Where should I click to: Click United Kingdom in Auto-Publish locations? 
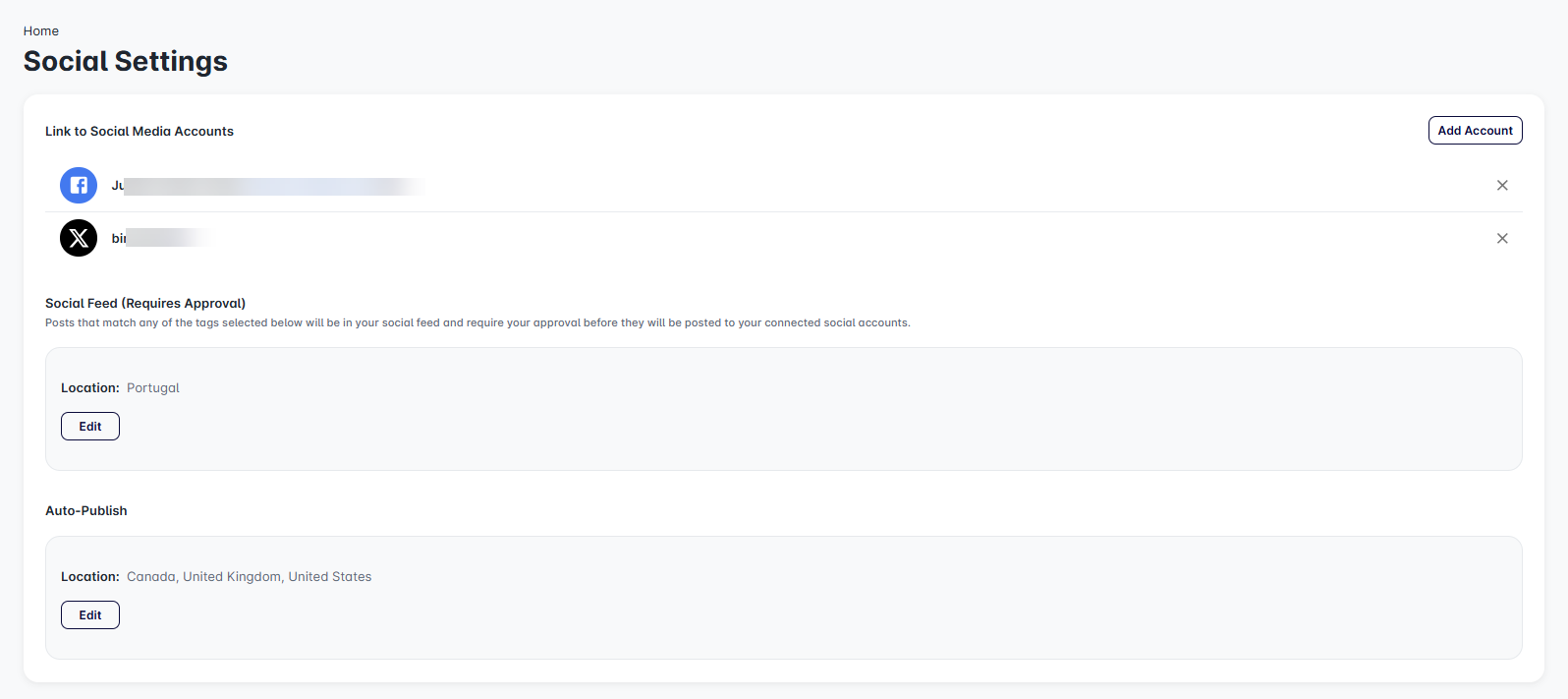[x=232, y=577]
